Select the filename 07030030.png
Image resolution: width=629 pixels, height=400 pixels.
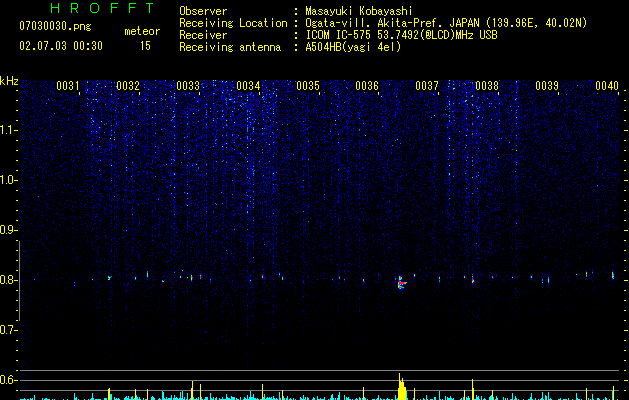pos(55,27)
